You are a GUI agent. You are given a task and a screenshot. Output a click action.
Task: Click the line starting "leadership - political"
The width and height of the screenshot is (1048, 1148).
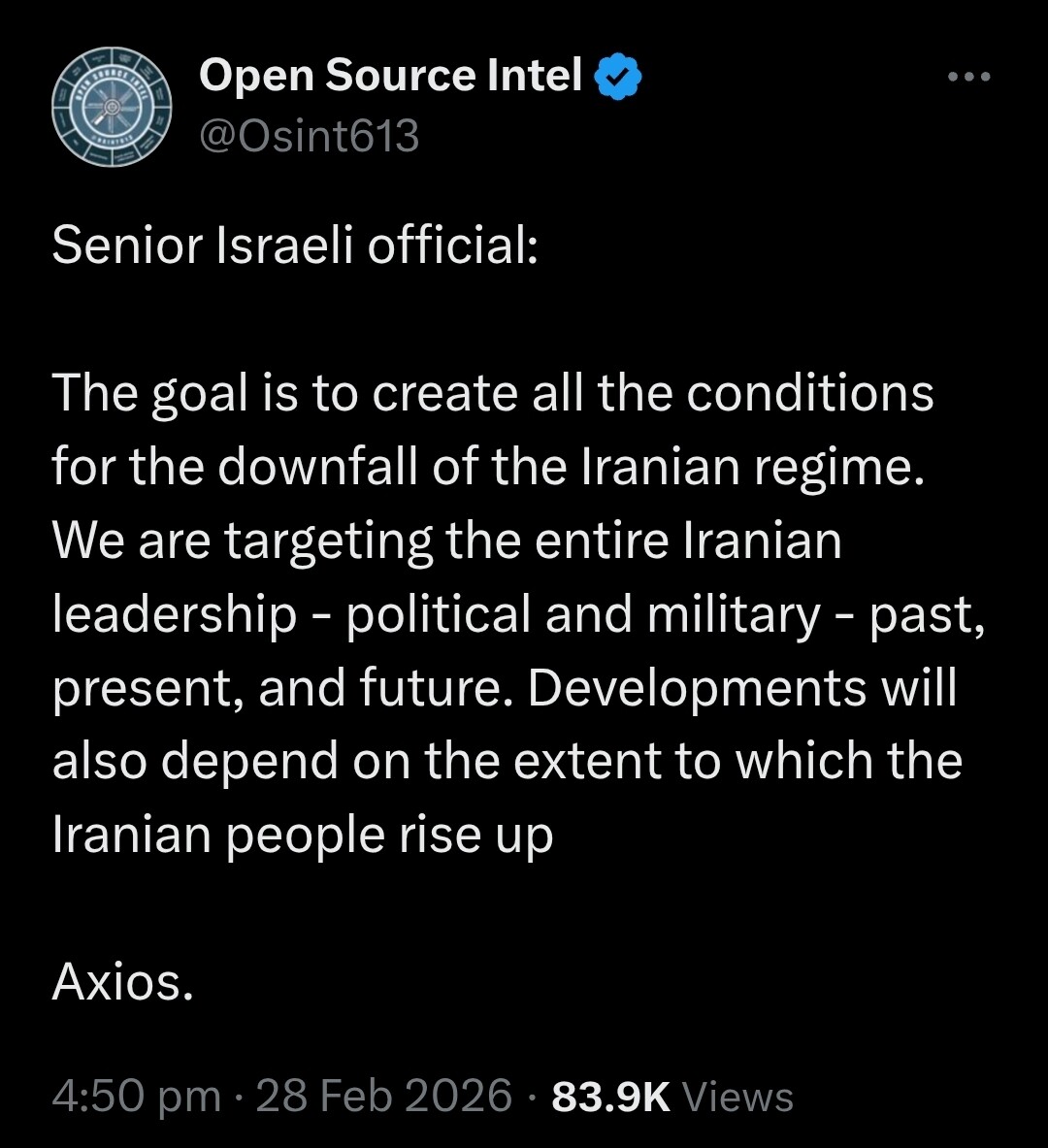point(518,614)
